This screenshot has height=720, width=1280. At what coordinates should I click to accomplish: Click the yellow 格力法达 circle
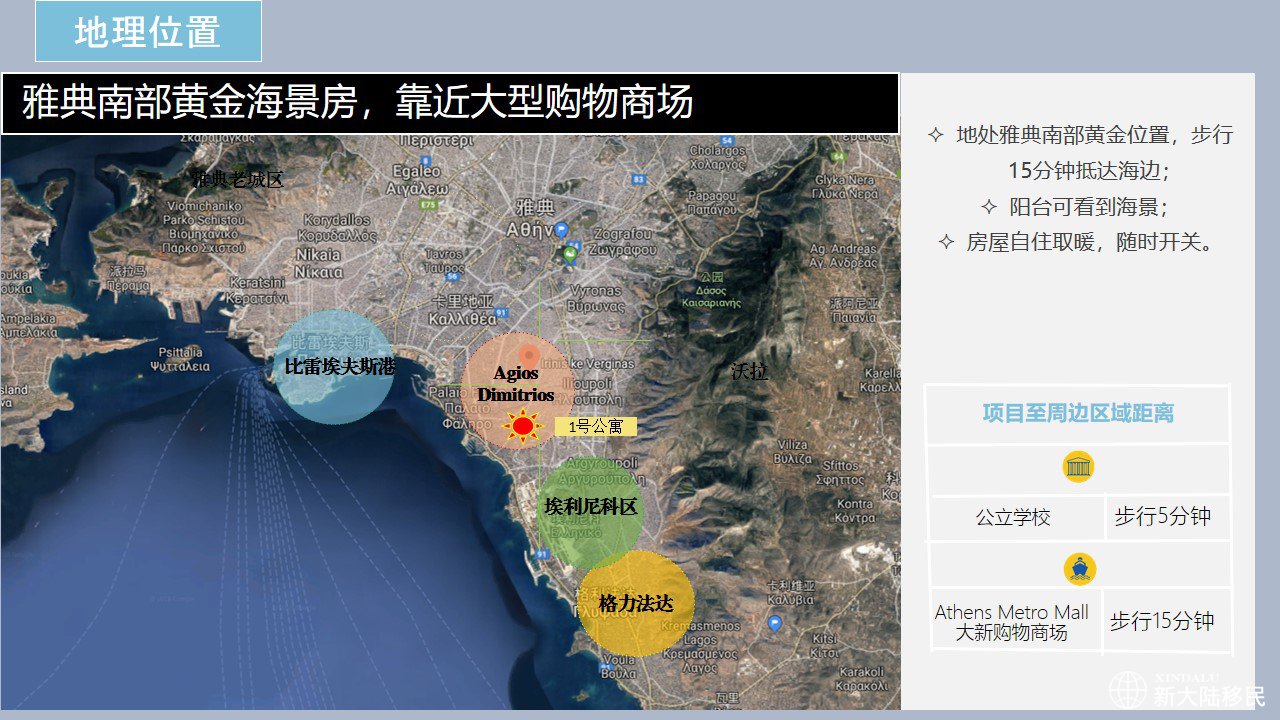tap(636, 604)
